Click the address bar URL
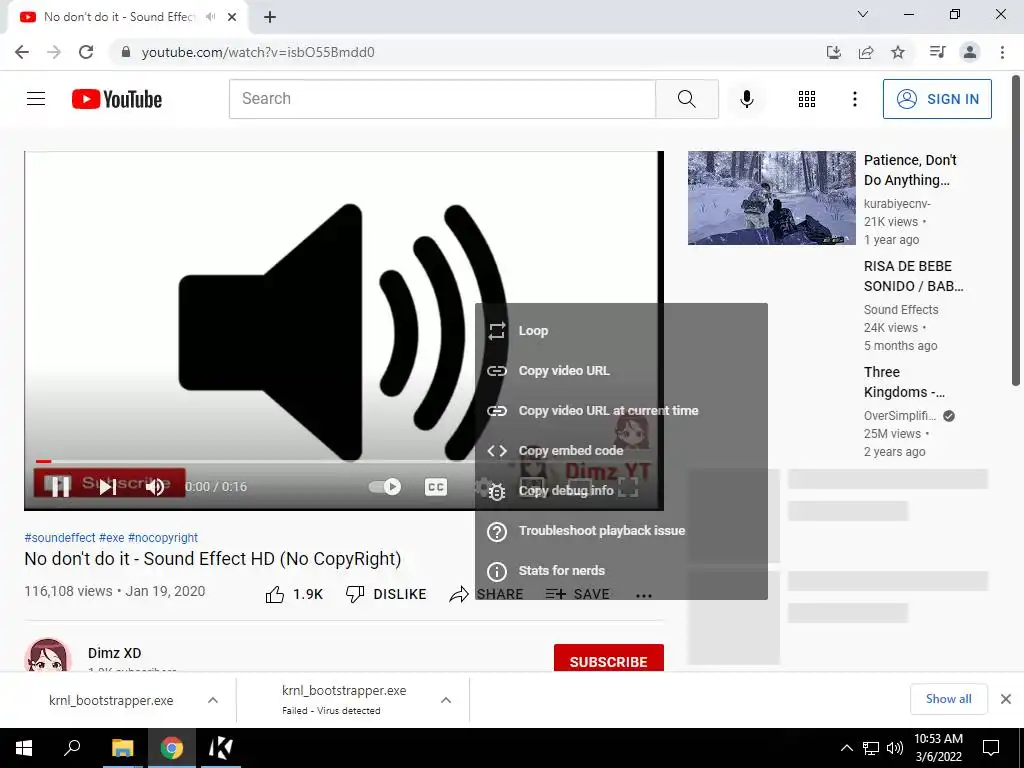The width and height of the screenshot is (1024, 768). click(x=258, y=52)
